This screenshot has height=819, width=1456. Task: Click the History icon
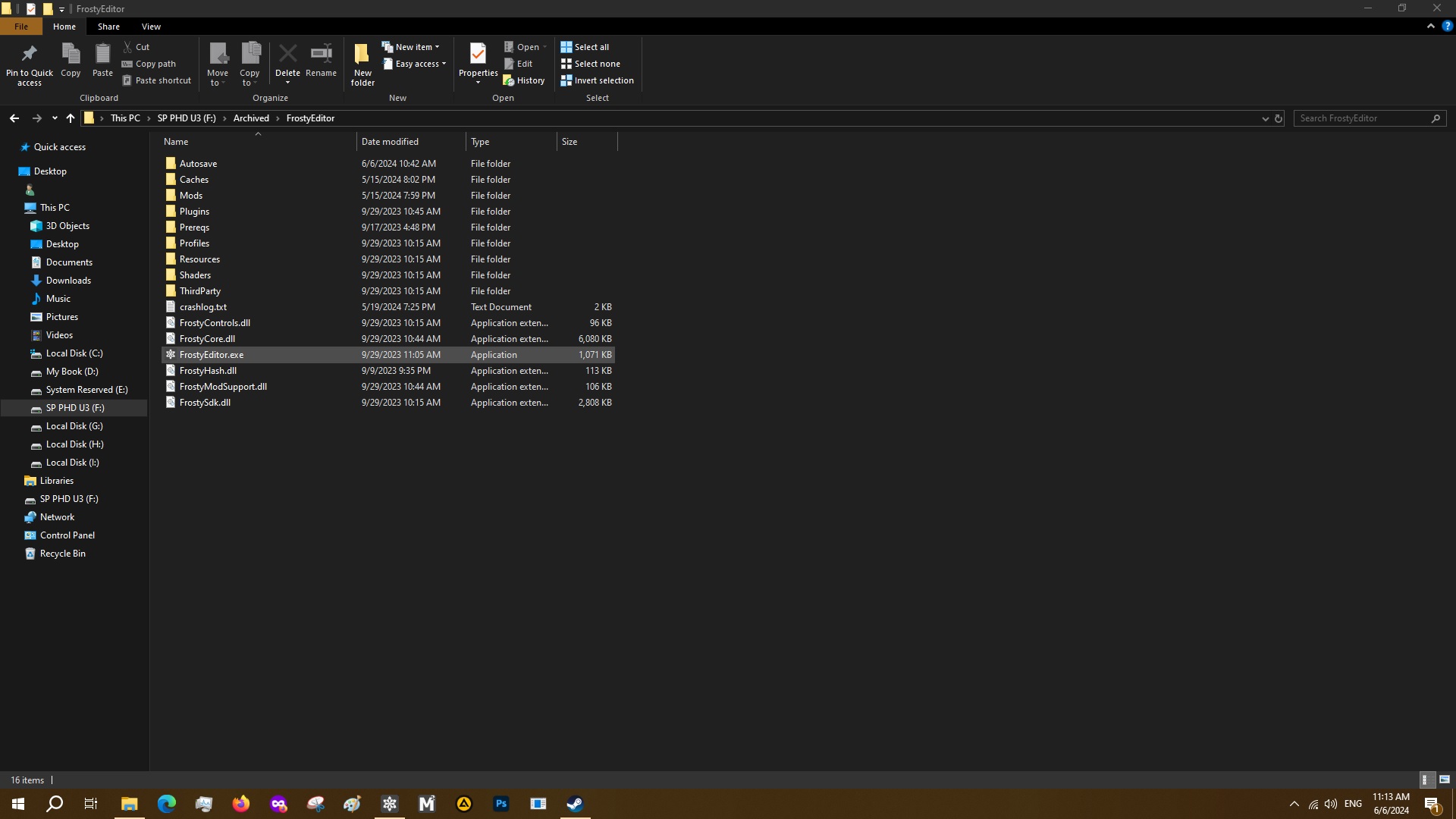pyautogui.click(x=524, y=80)
